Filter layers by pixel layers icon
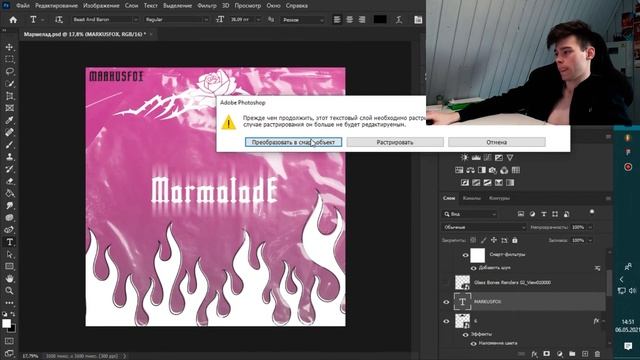The height and width of the screenshot is (360, 640). pos(521,214)
